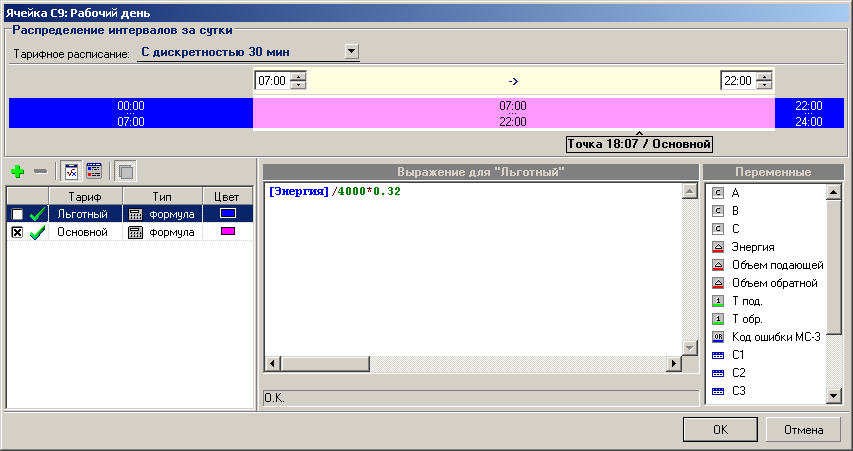Select variable A constant icon
This screenshot has width=853, height=451.
(x=718, y=193)
